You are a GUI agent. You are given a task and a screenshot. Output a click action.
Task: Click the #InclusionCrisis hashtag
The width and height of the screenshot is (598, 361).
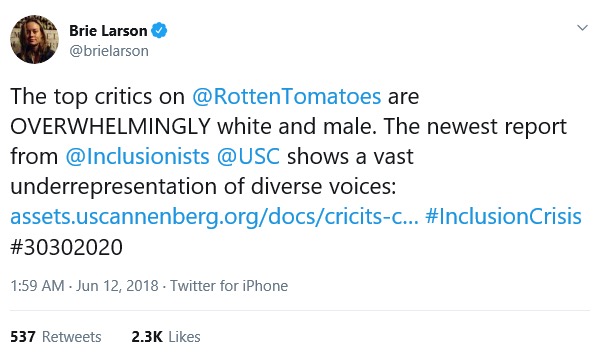point(503,217)
